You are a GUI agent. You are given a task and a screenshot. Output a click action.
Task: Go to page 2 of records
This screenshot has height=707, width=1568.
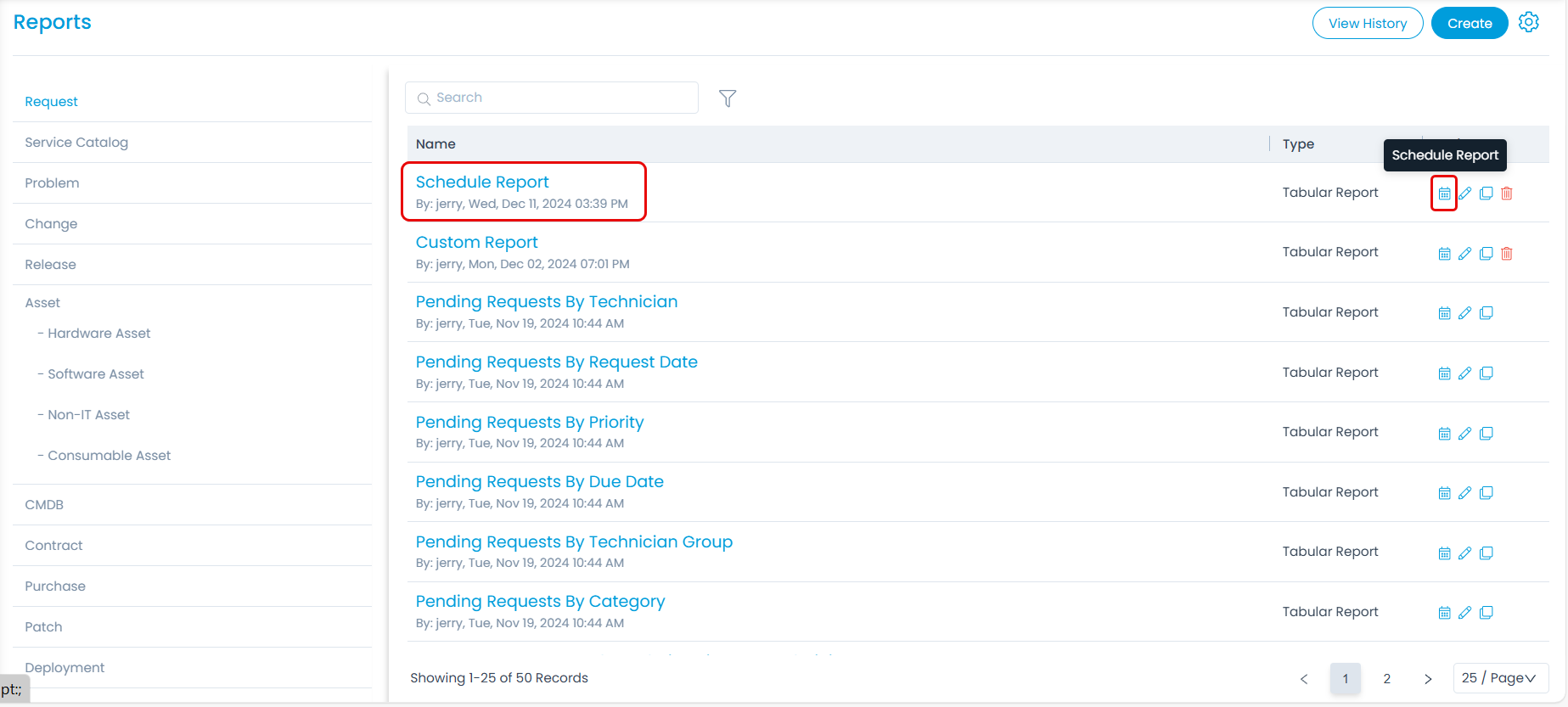click(x=1386, y=679)
